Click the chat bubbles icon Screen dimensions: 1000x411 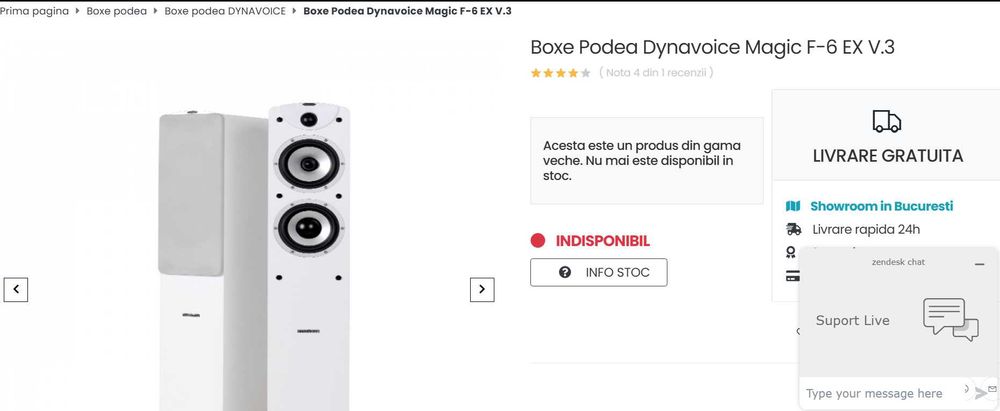pos(950,319)
